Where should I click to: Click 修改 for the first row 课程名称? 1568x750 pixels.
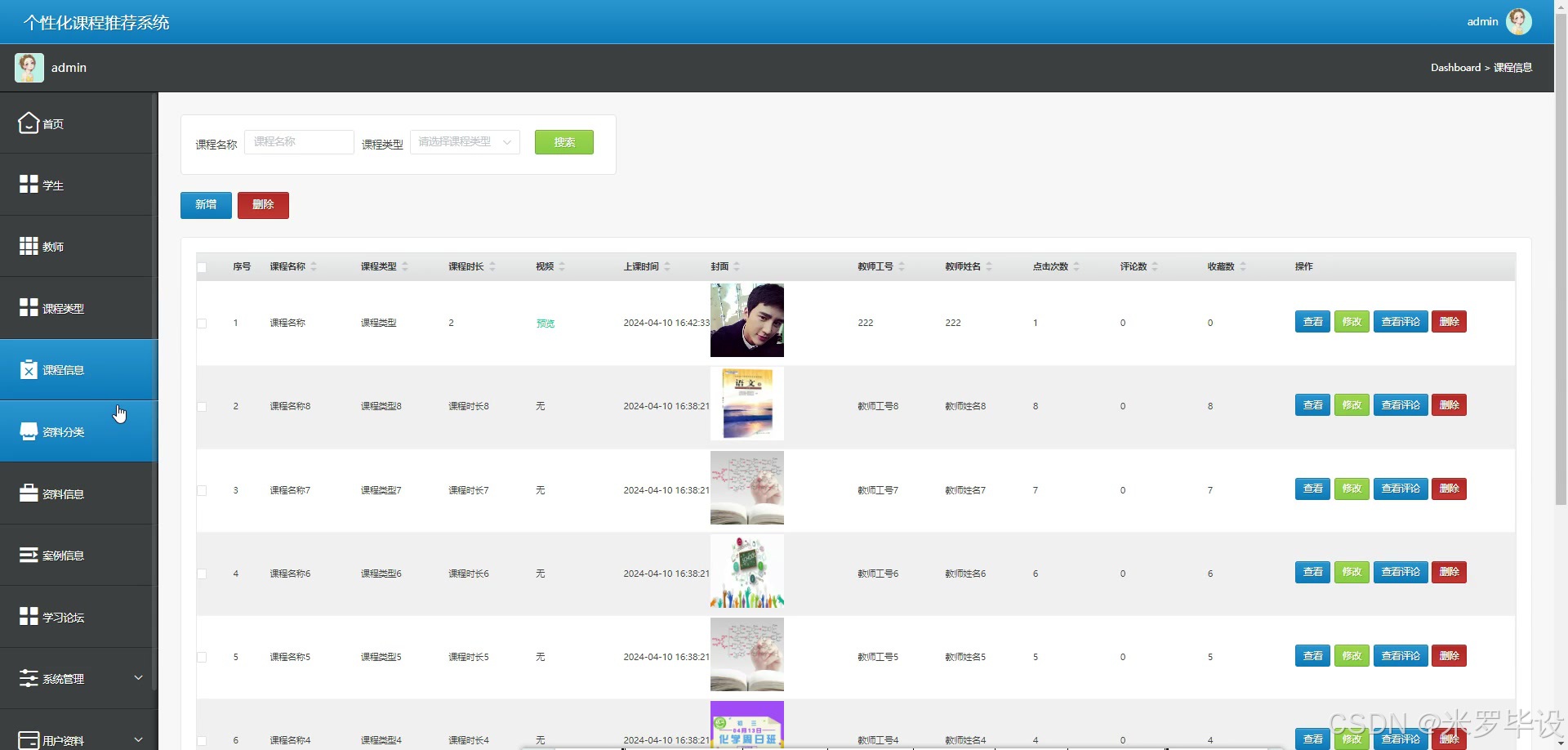(1352, 322)
